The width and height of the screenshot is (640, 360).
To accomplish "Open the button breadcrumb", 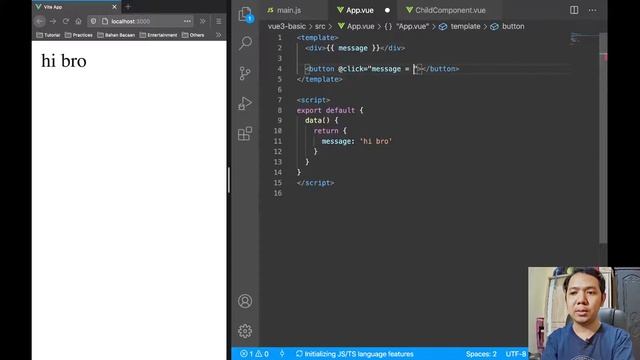I will (507, 27).
